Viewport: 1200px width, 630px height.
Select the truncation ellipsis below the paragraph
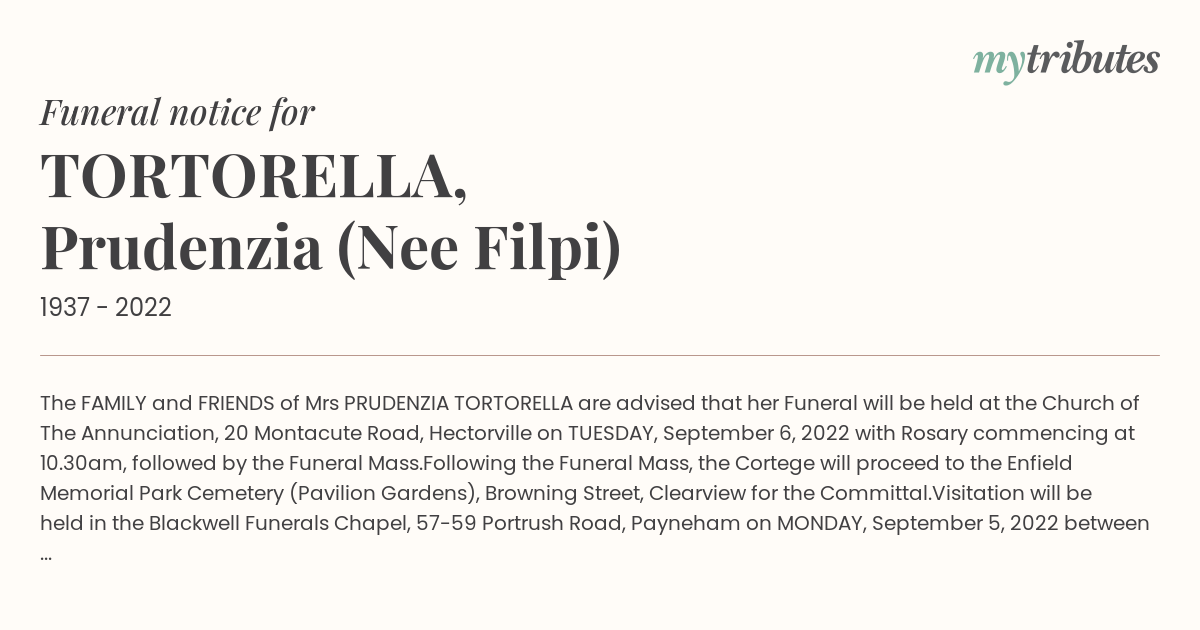coord(46,557)
